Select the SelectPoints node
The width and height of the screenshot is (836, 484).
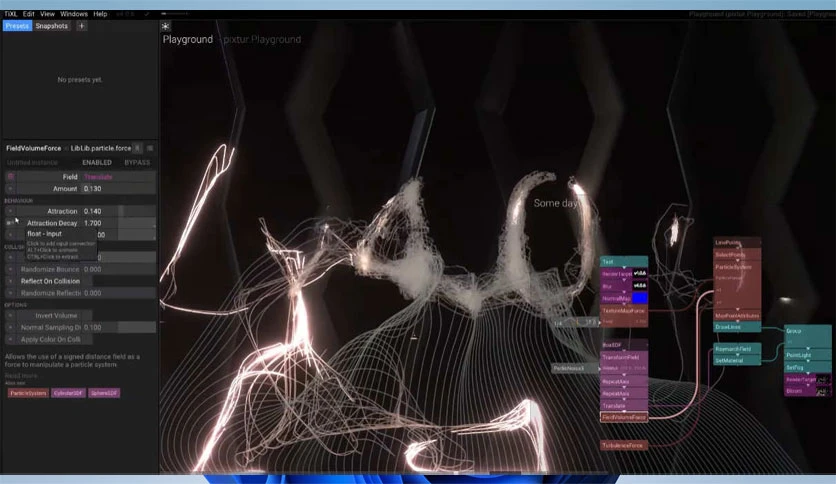737,255
